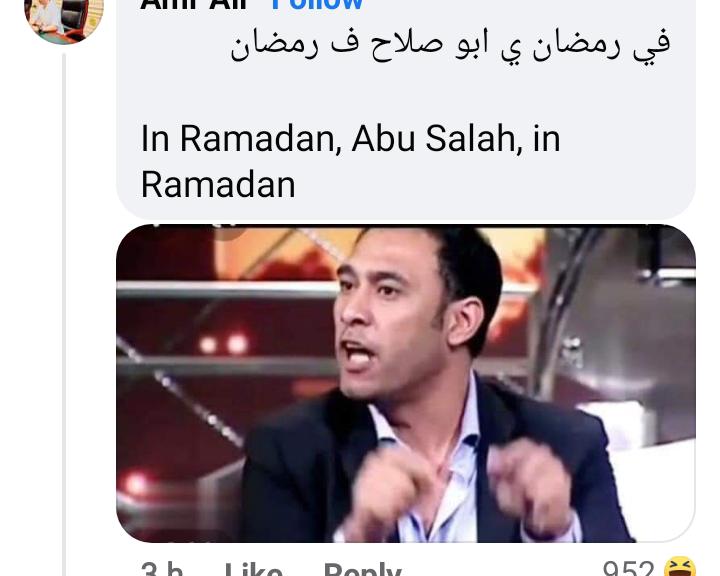Like this comment

(253, 570)
